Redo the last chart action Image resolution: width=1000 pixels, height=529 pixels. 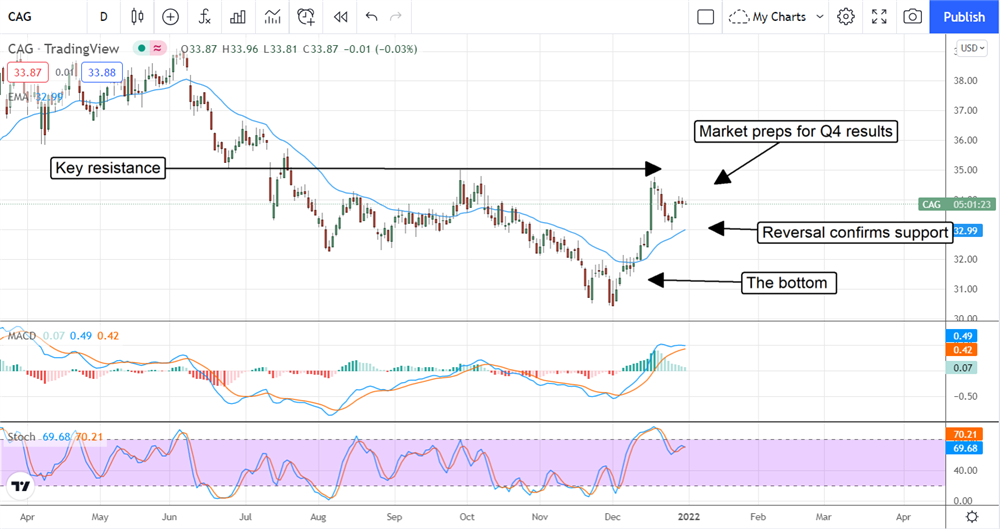tap(395, 17)
